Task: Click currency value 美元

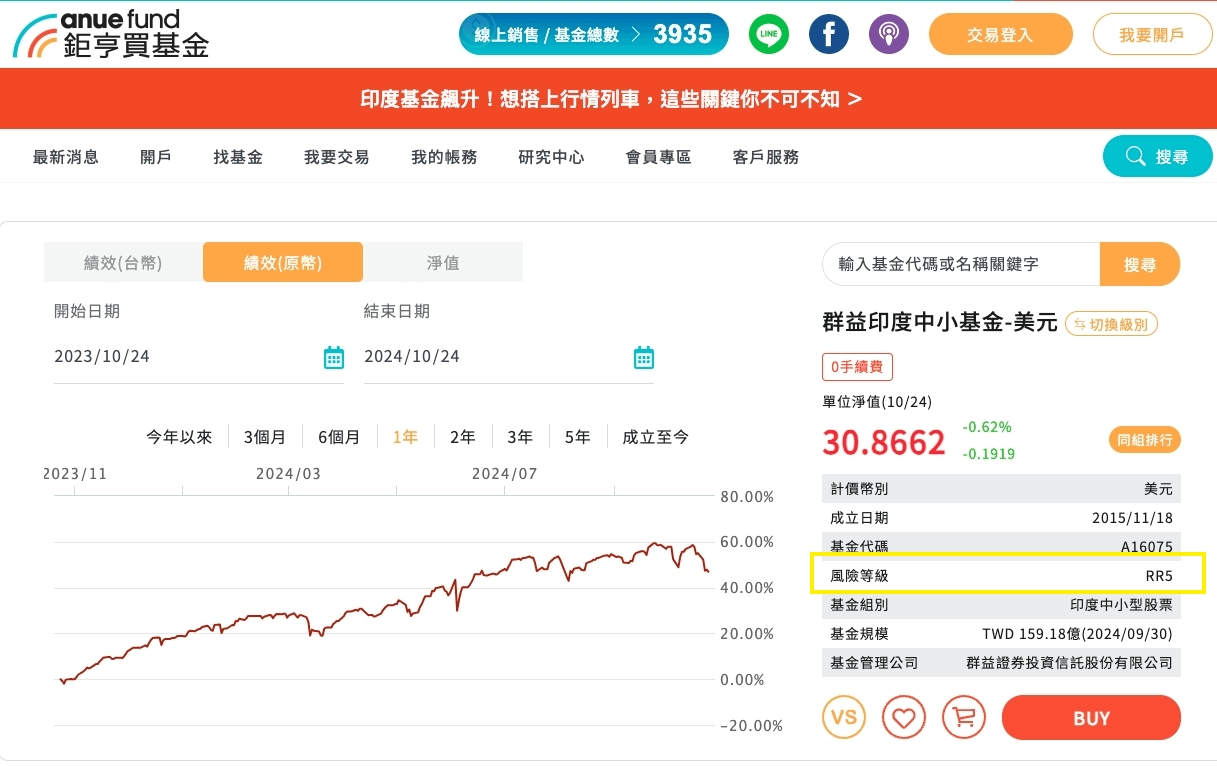Action: (x=1159, y=489)
